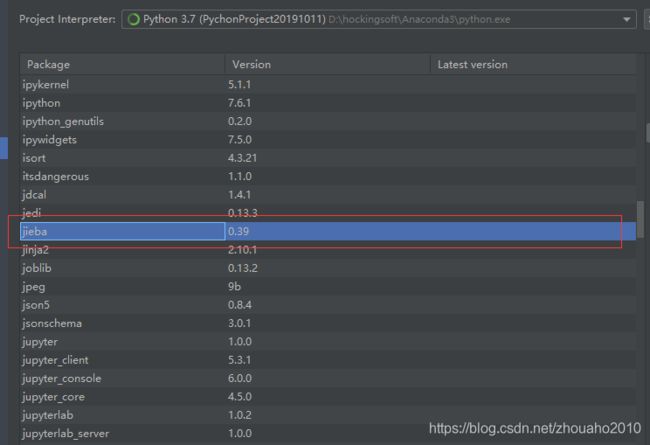Click version 3.0.1 of jsonschema

[239, 323]
